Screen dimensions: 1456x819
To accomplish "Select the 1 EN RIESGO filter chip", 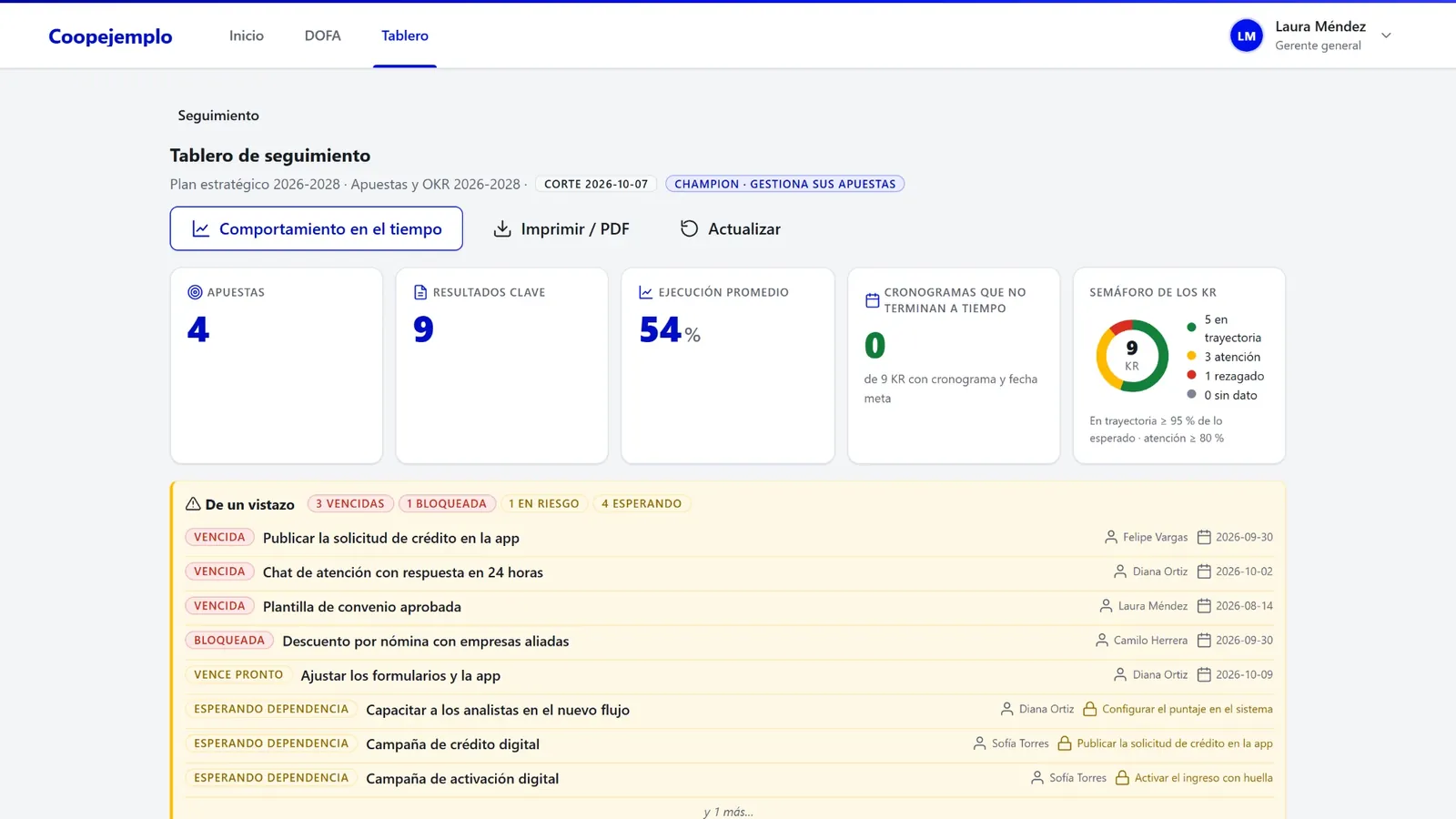I will [544, 503].
